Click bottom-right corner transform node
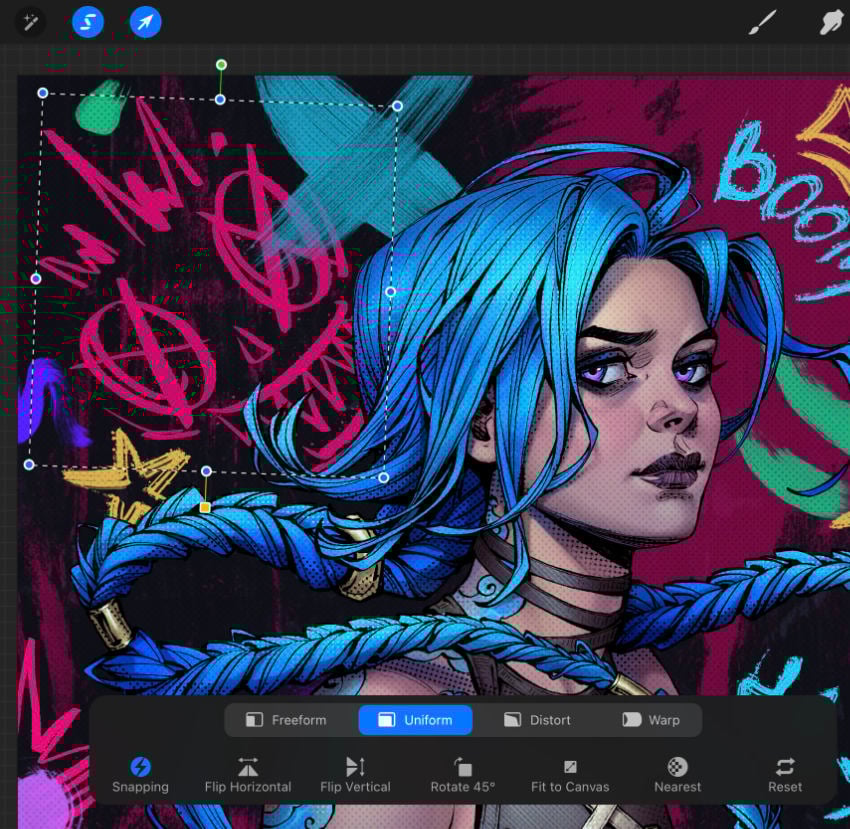The width and height of the screenshot is (850, 829). point(384,478)
